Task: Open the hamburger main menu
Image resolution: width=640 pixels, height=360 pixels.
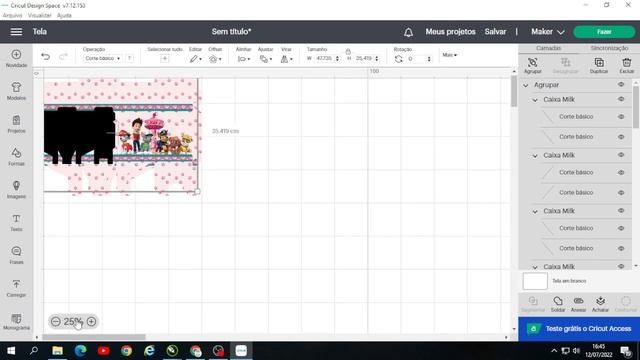Action: point(16,31)
